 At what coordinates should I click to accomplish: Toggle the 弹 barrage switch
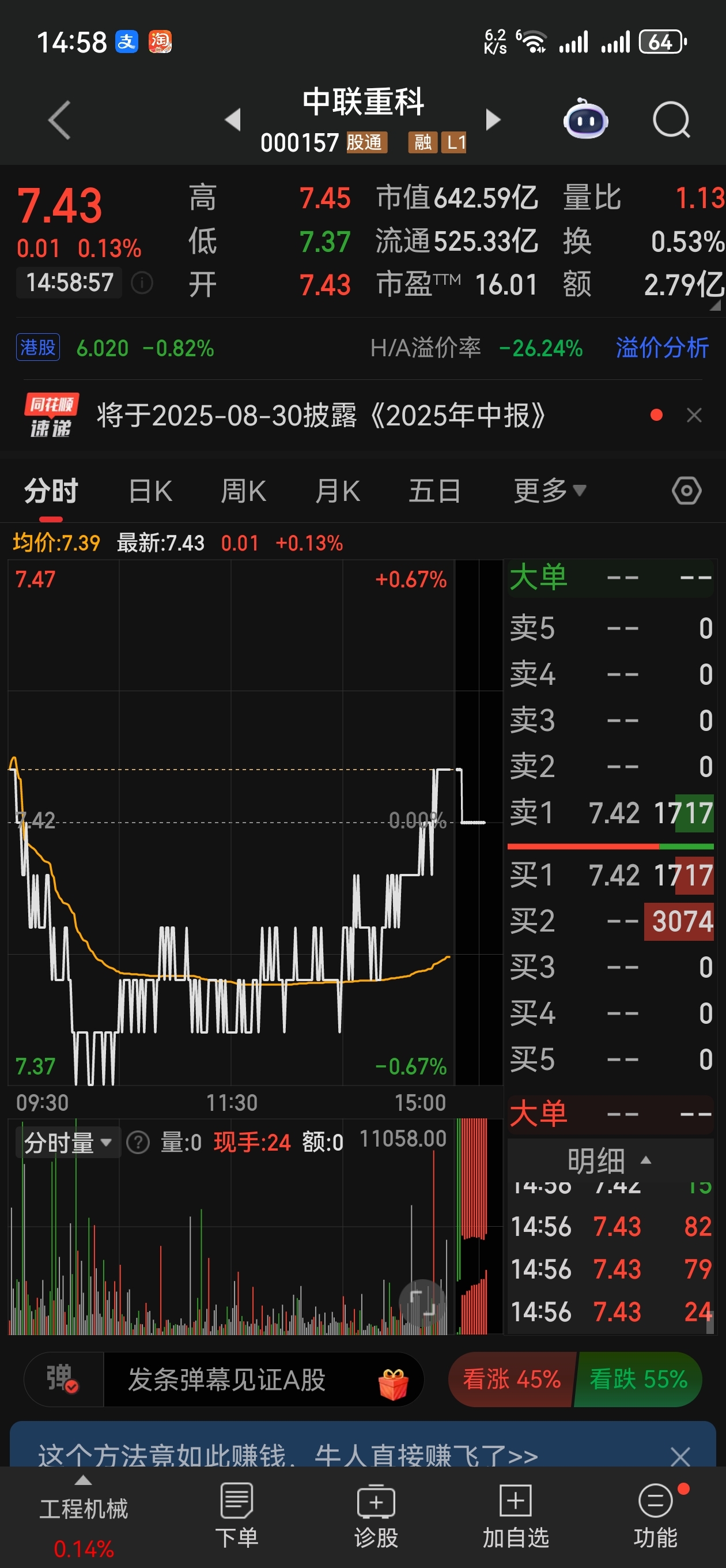coord(63,1379)
